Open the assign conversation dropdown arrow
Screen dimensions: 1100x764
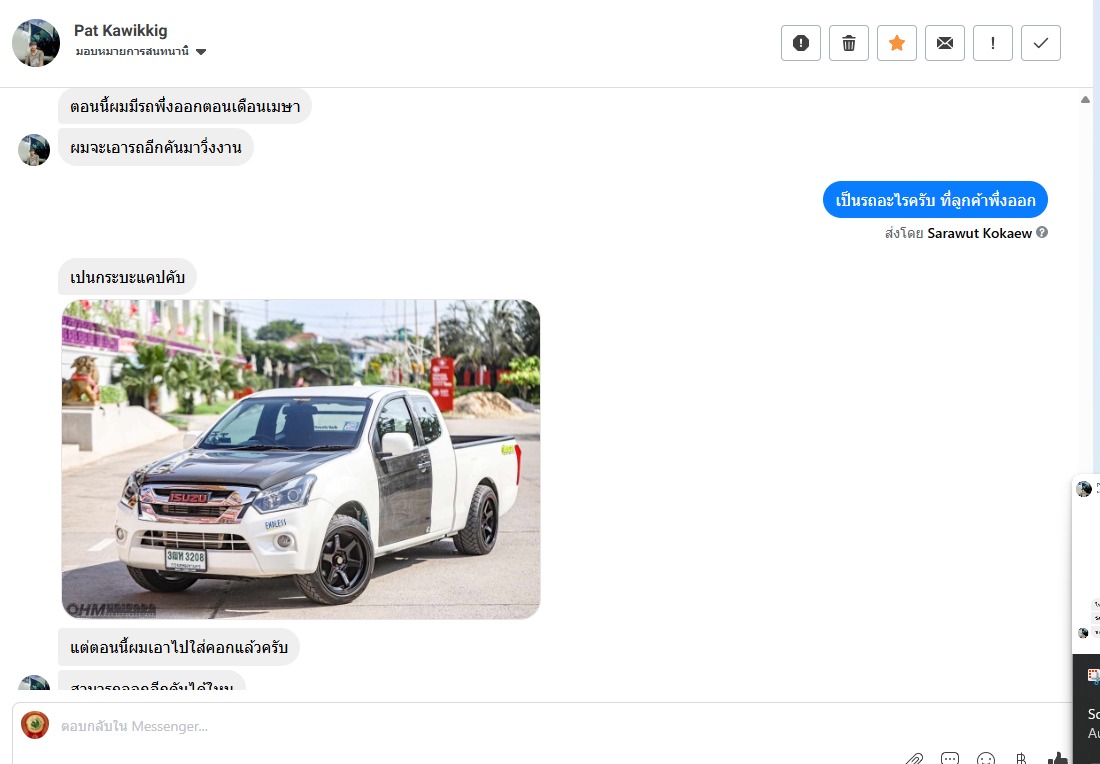[201, 52]
